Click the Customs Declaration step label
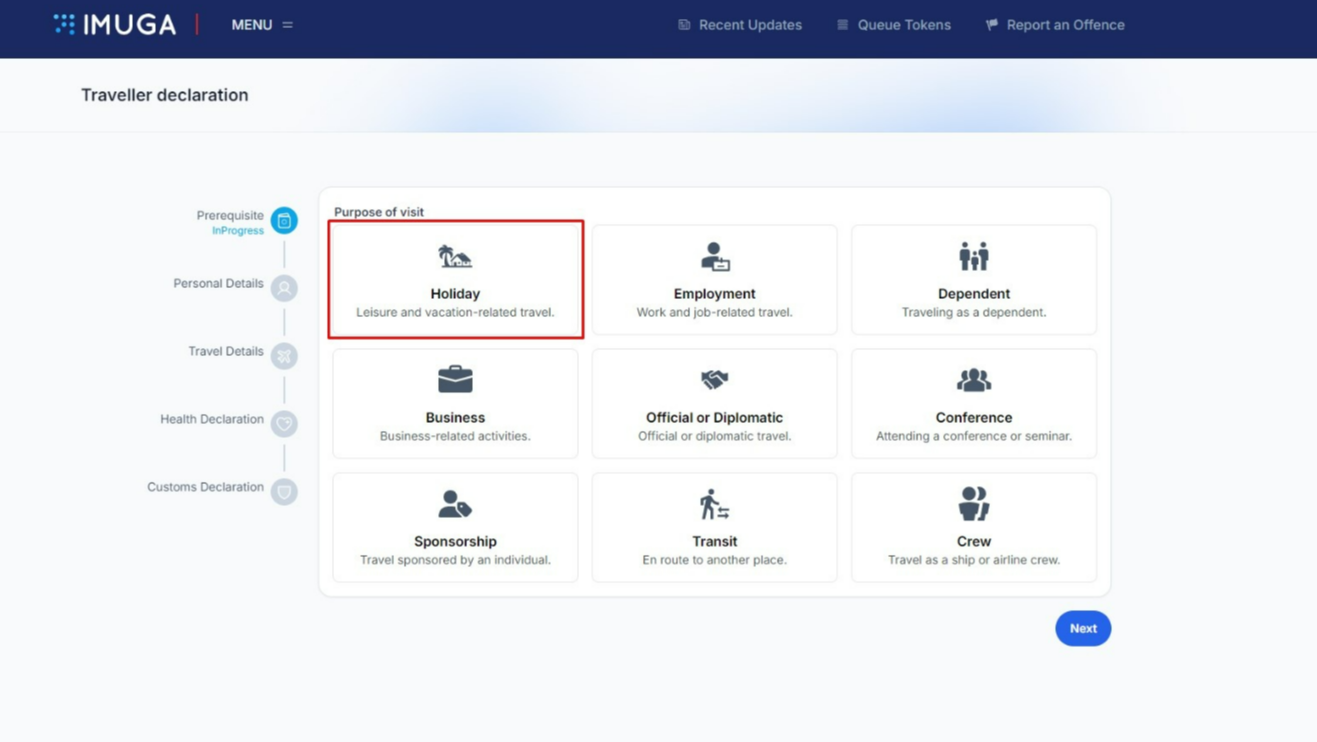The height and width of the screenshot is (742, 1317). 205,488
